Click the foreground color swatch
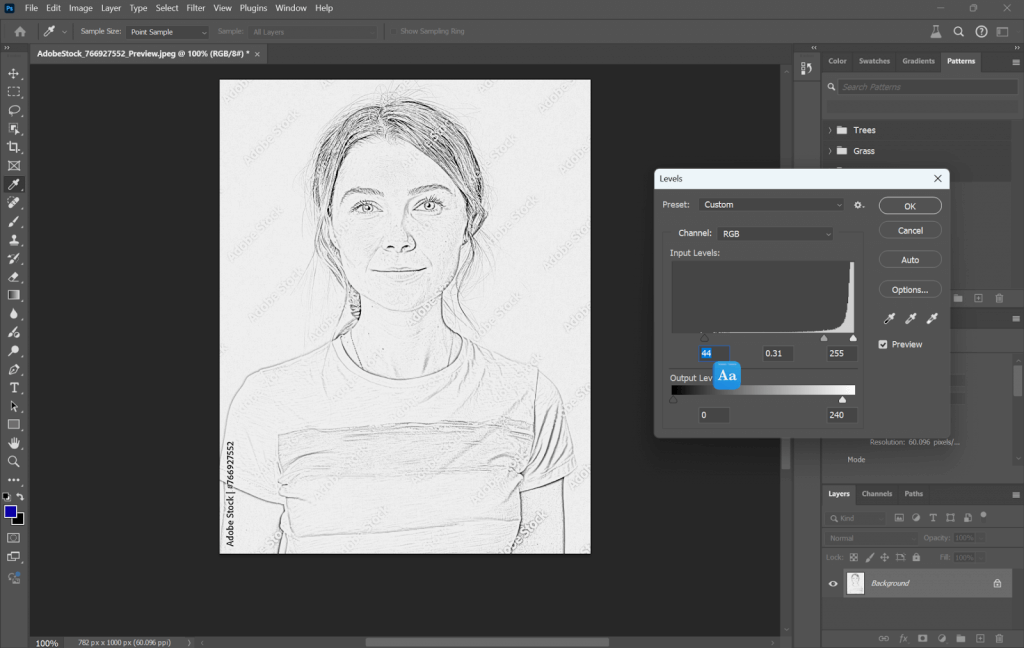1024x648 pixels. (x=10, y=512)
